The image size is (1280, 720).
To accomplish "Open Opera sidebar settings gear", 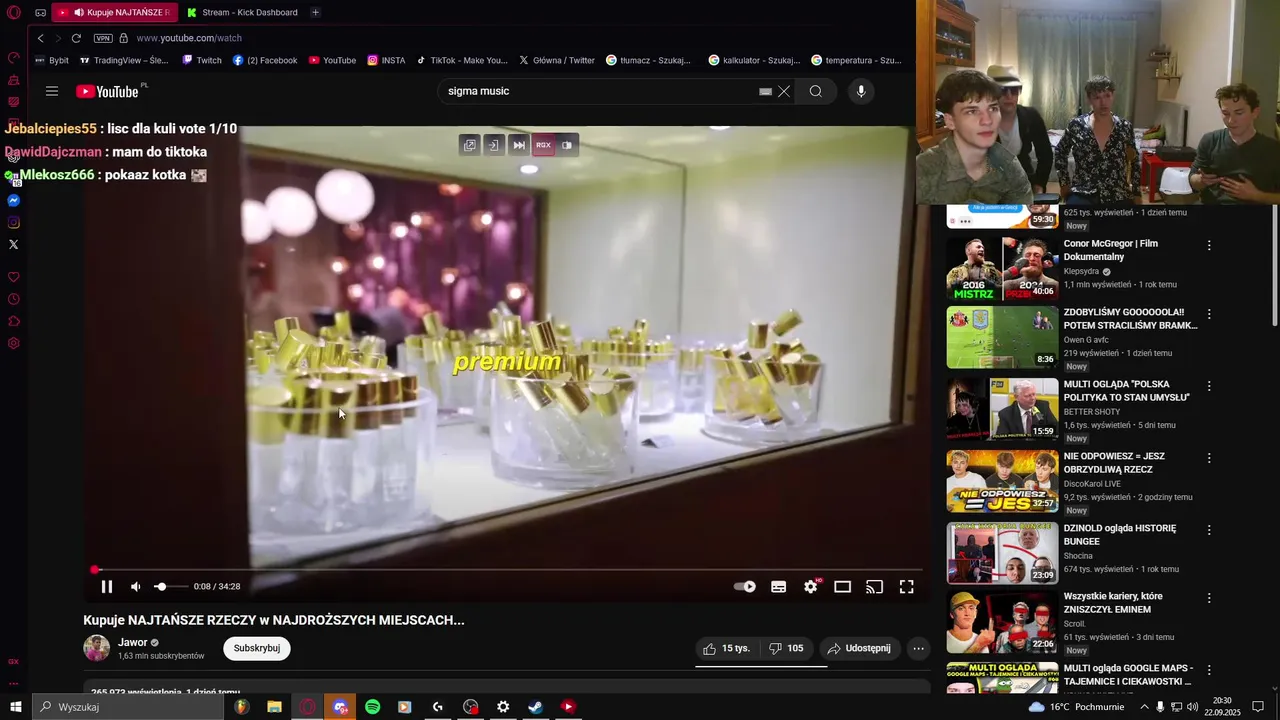I will tap(14, 343).
